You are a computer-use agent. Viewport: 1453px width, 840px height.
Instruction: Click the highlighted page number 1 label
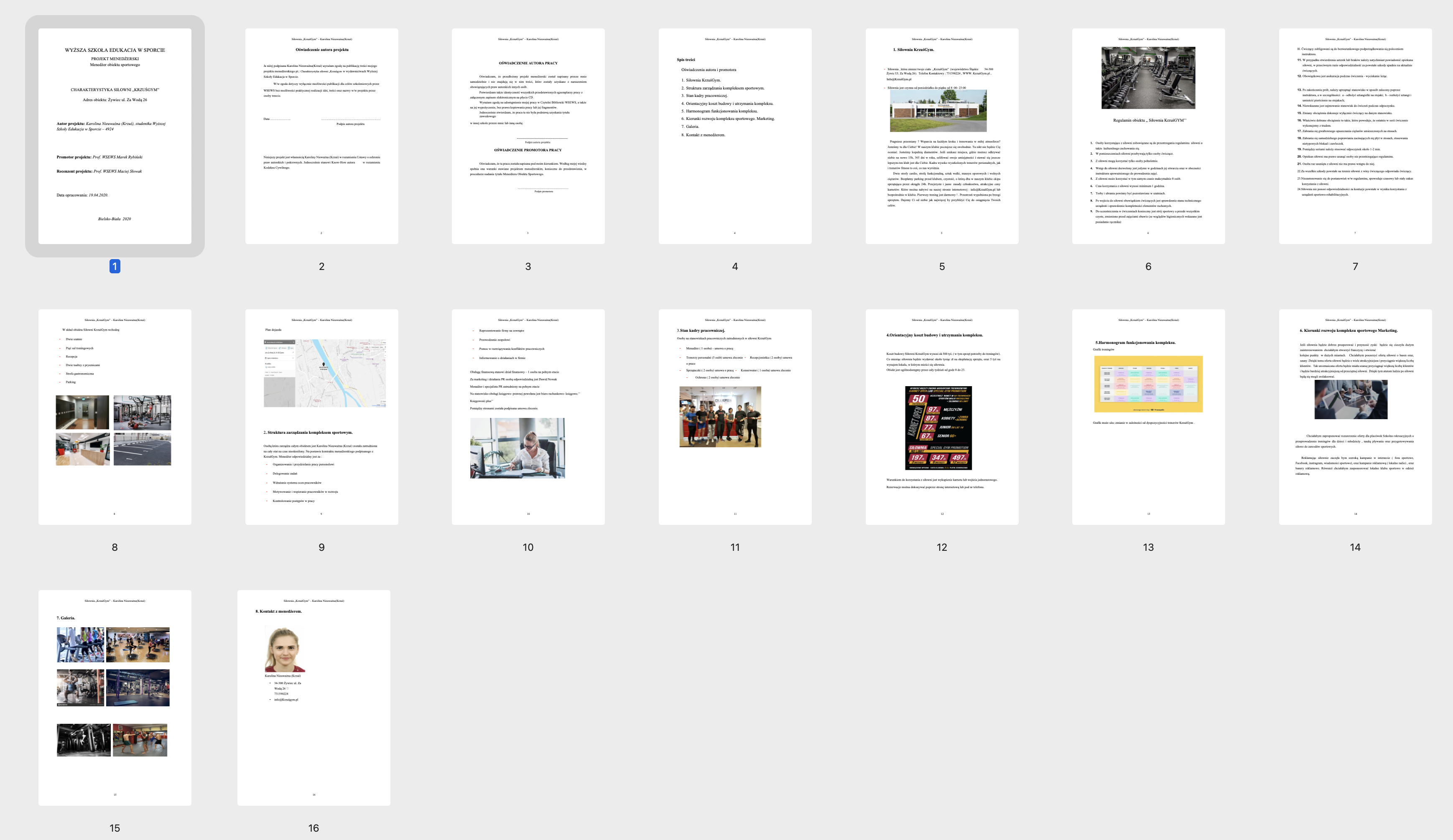coord(115,266)
